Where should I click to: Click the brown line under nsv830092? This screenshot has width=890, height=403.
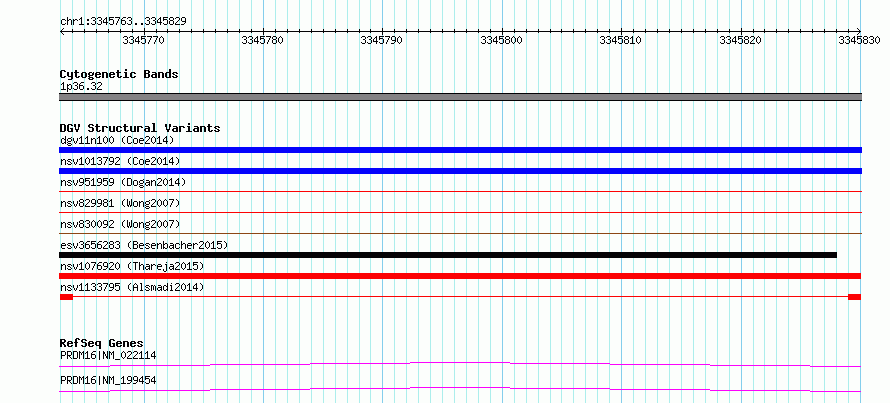[x=461, y=234]
